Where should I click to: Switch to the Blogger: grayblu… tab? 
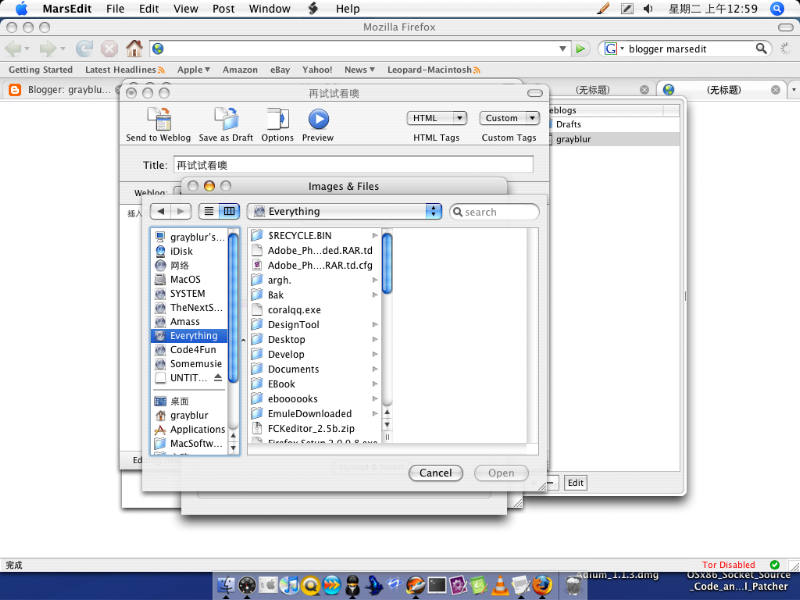tap(62, 90)
